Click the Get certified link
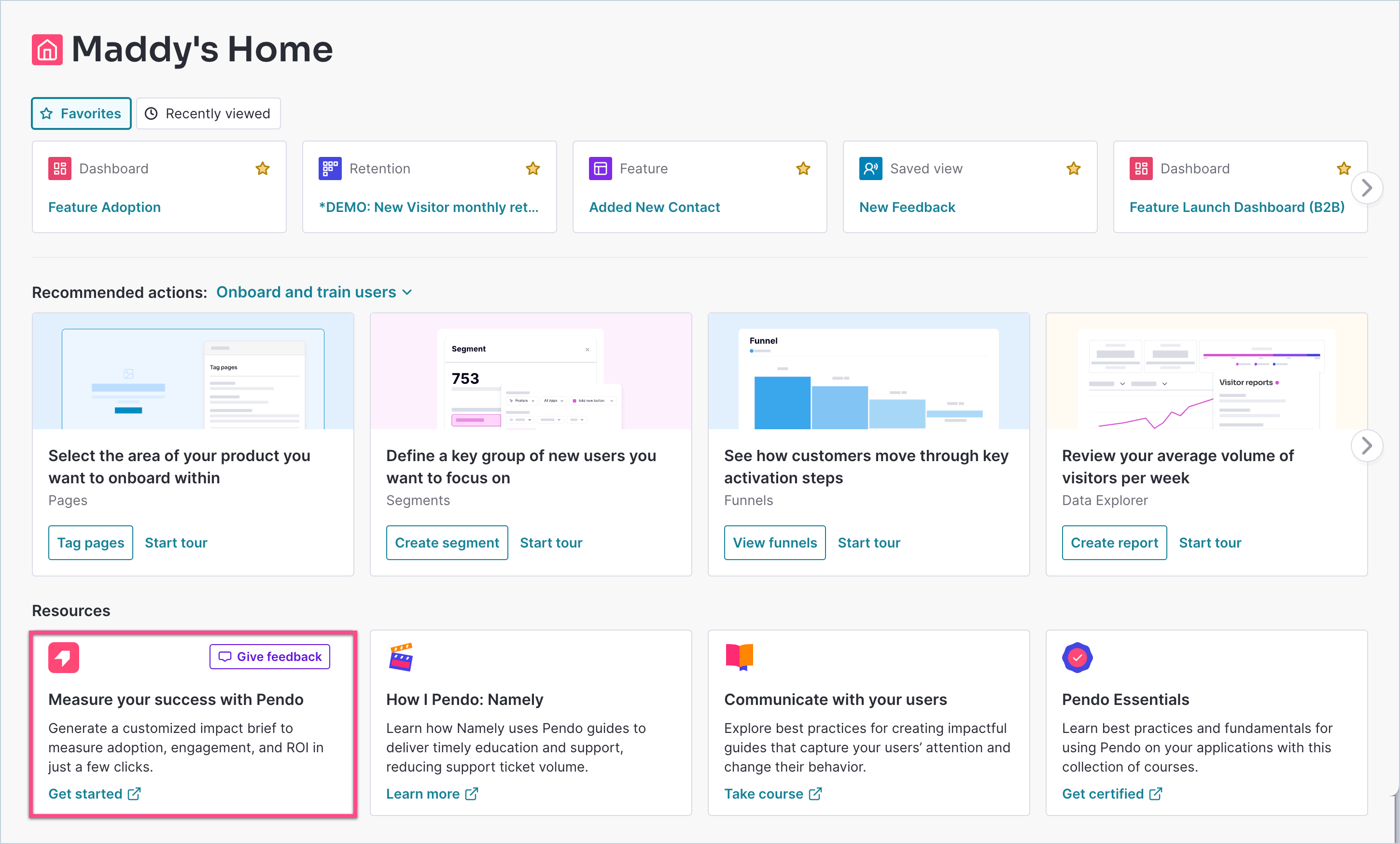Viewport: 1400px width, 844px height. tap(1103, 794)
